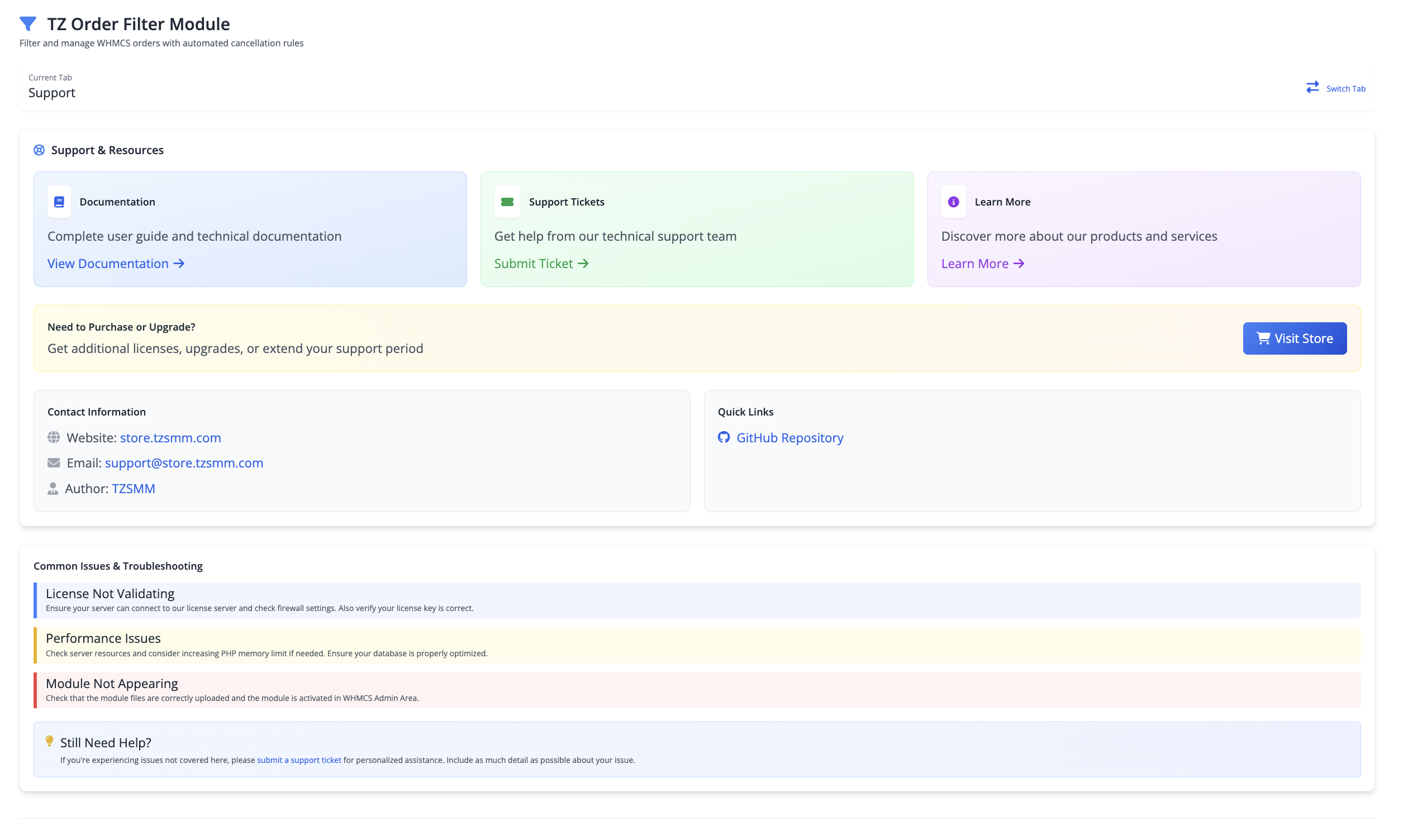Click the Support & Resources life ring icon
1408x840 pixels.
coord(39,150)
